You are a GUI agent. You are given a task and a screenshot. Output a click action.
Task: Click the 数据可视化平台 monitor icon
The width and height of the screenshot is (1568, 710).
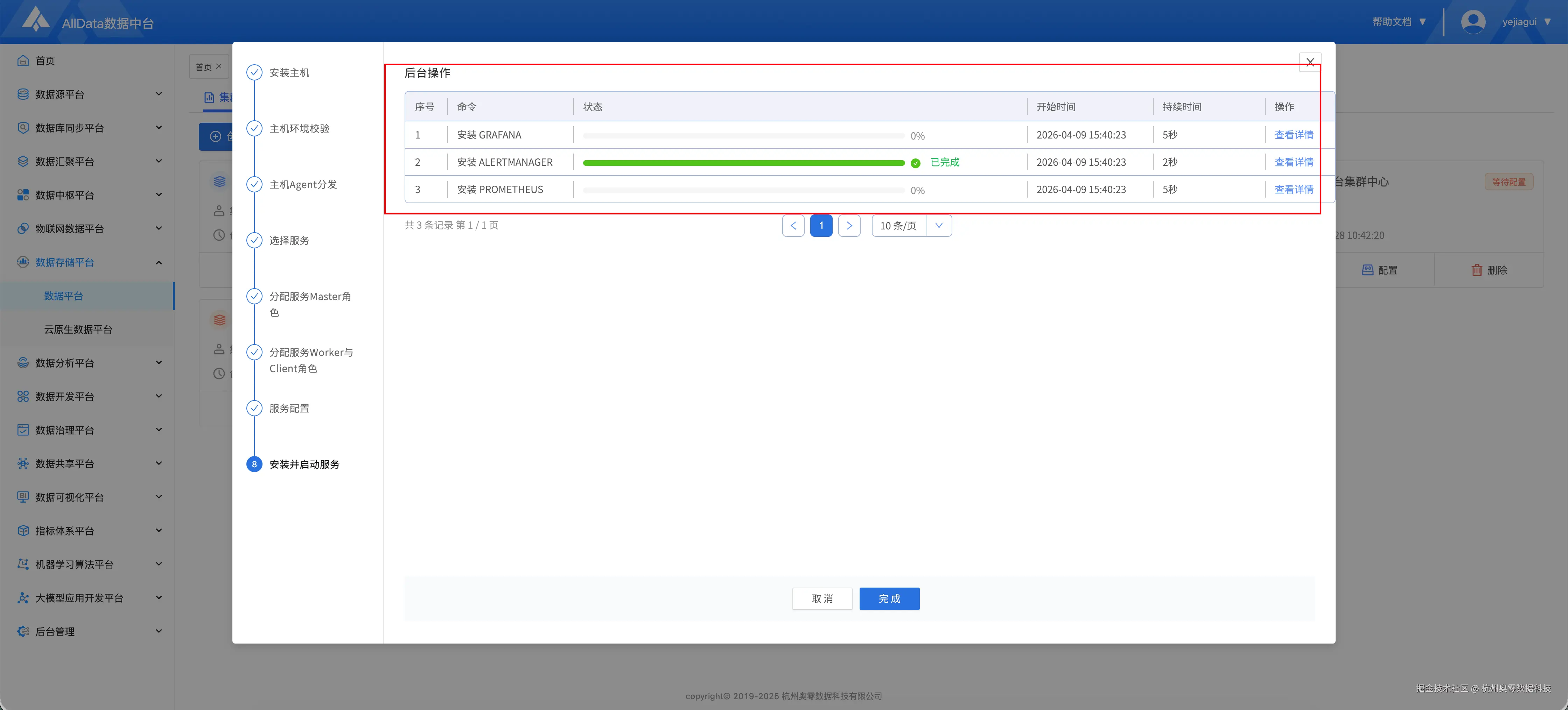23,497
